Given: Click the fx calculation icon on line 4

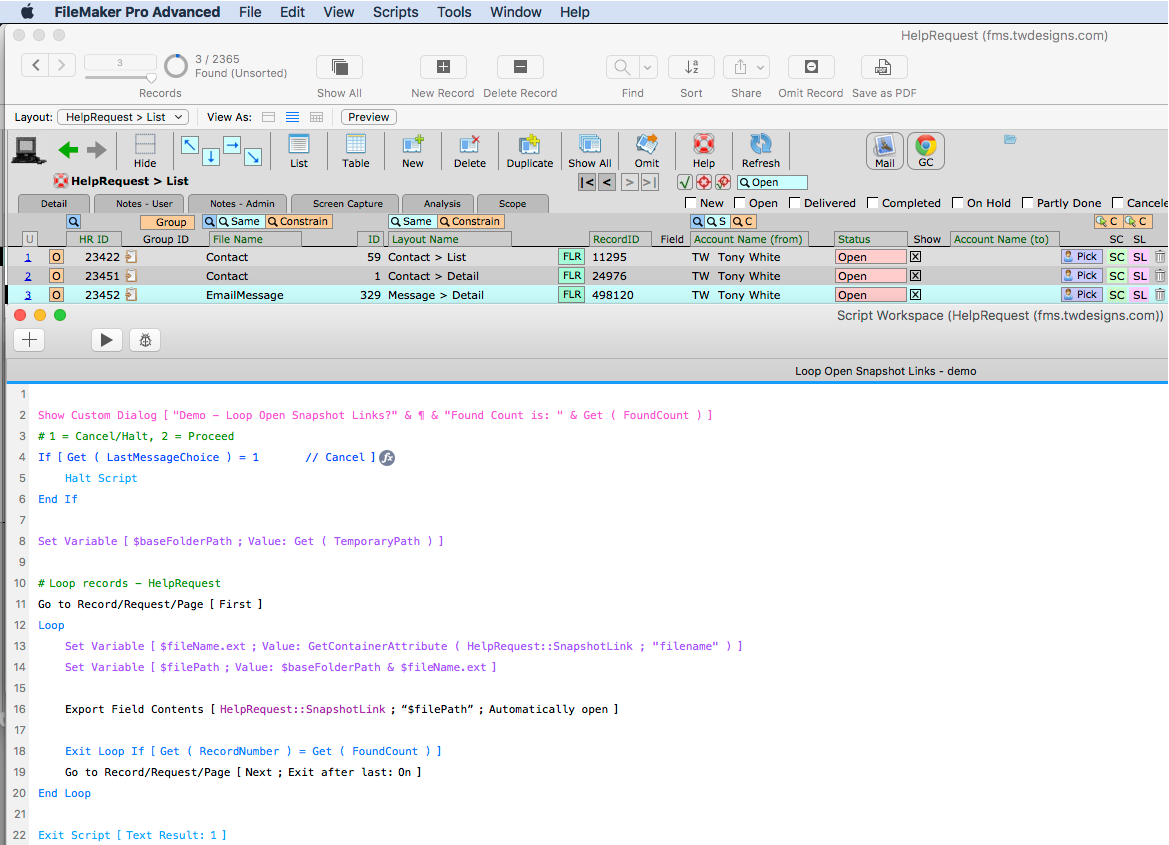Looking at the screenshot, I should point(387,458).
